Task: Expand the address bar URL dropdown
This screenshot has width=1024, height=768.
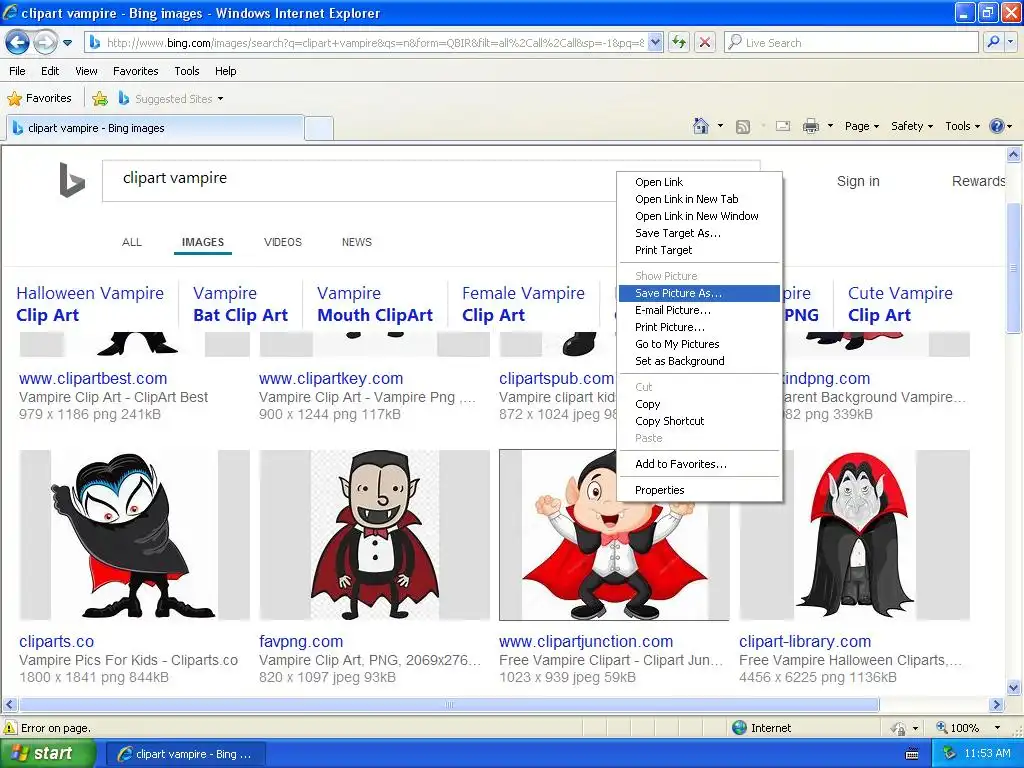Action: pyautogui.click(x=655, y=42)
